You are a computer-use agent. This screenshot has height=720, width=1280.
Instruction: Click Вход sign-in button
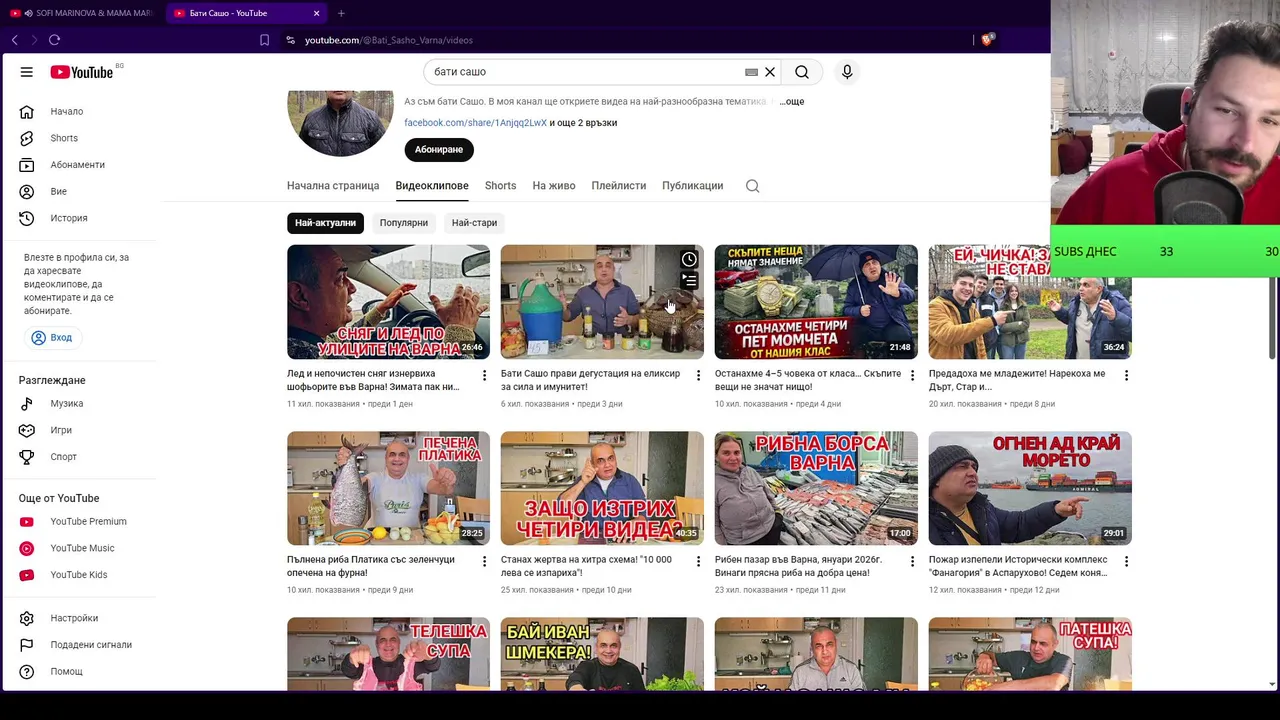(51, 338)
